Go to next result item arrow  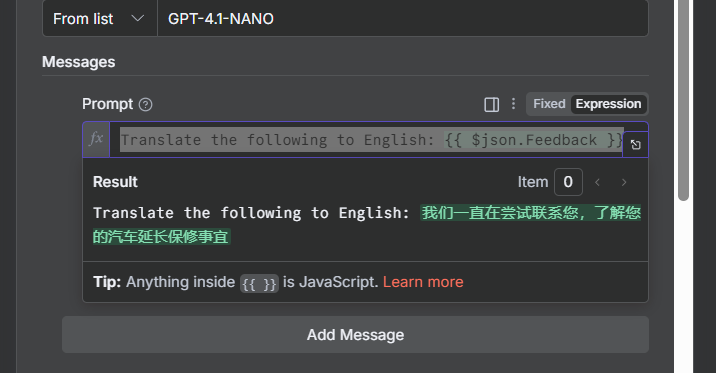[624, 182]
